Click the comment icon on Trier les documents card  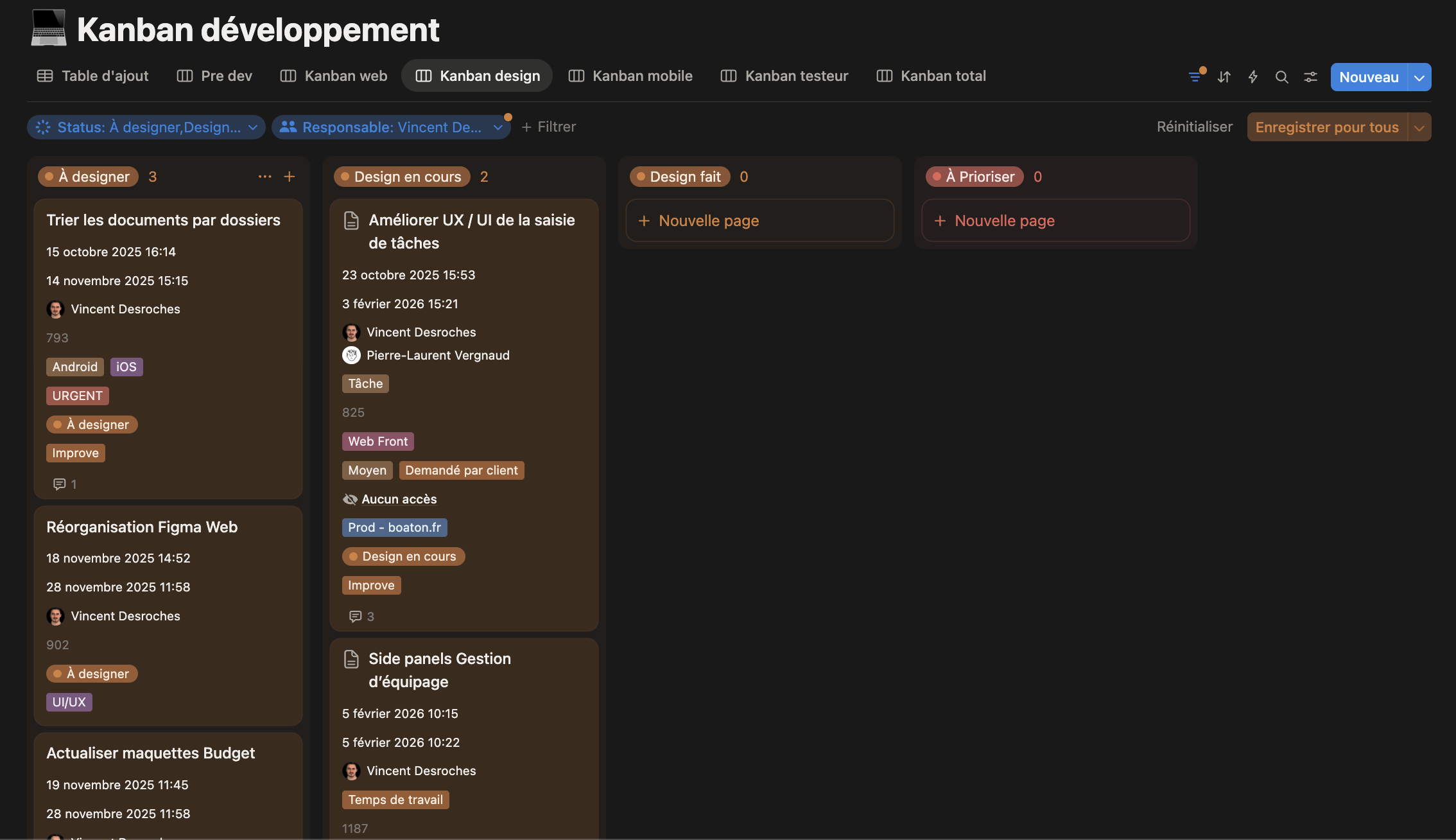tap(60, 484)
